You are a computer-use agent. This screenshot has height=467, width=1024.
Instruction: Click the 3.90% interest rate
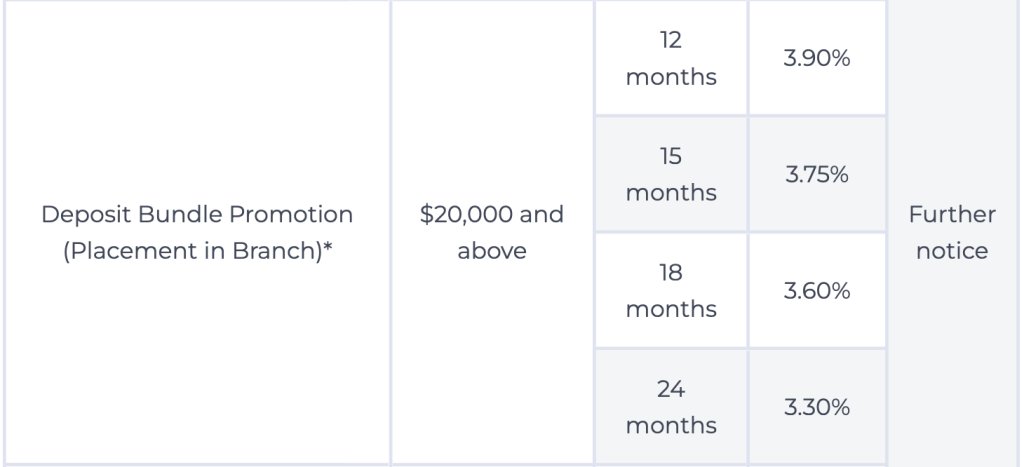click(x=817, y=60)
